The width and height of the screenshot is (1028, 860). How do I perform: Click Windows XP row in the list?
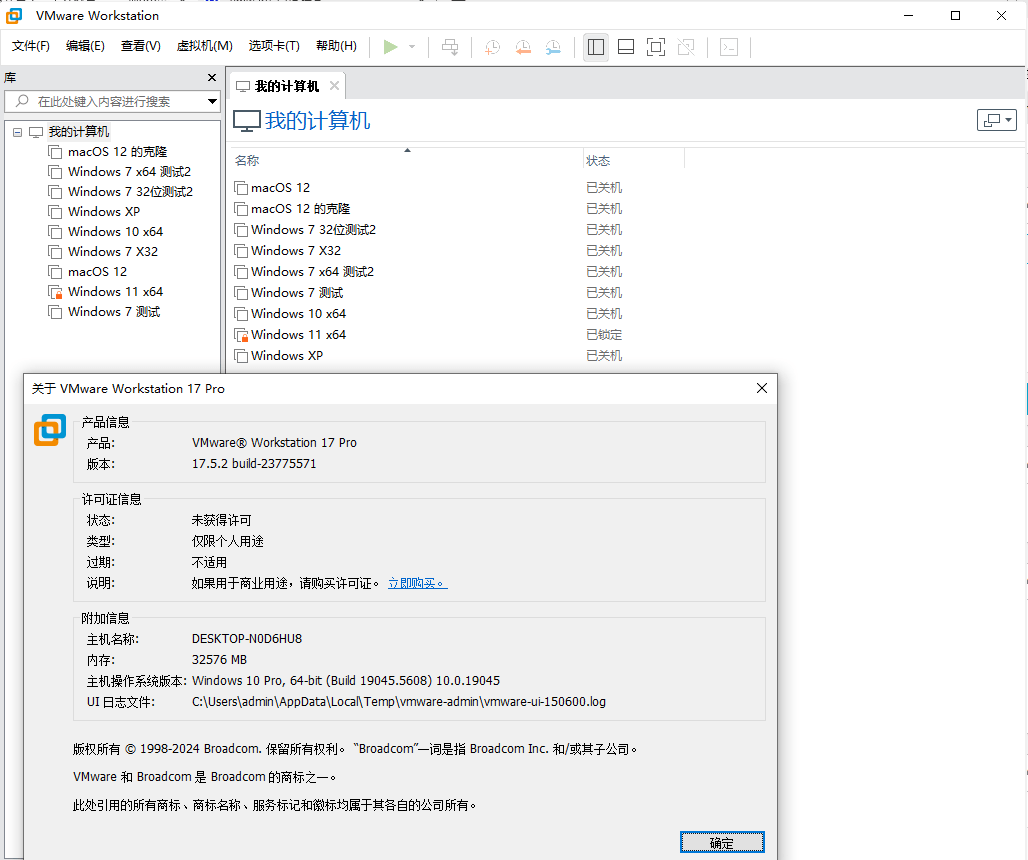[x=459, y=356]
